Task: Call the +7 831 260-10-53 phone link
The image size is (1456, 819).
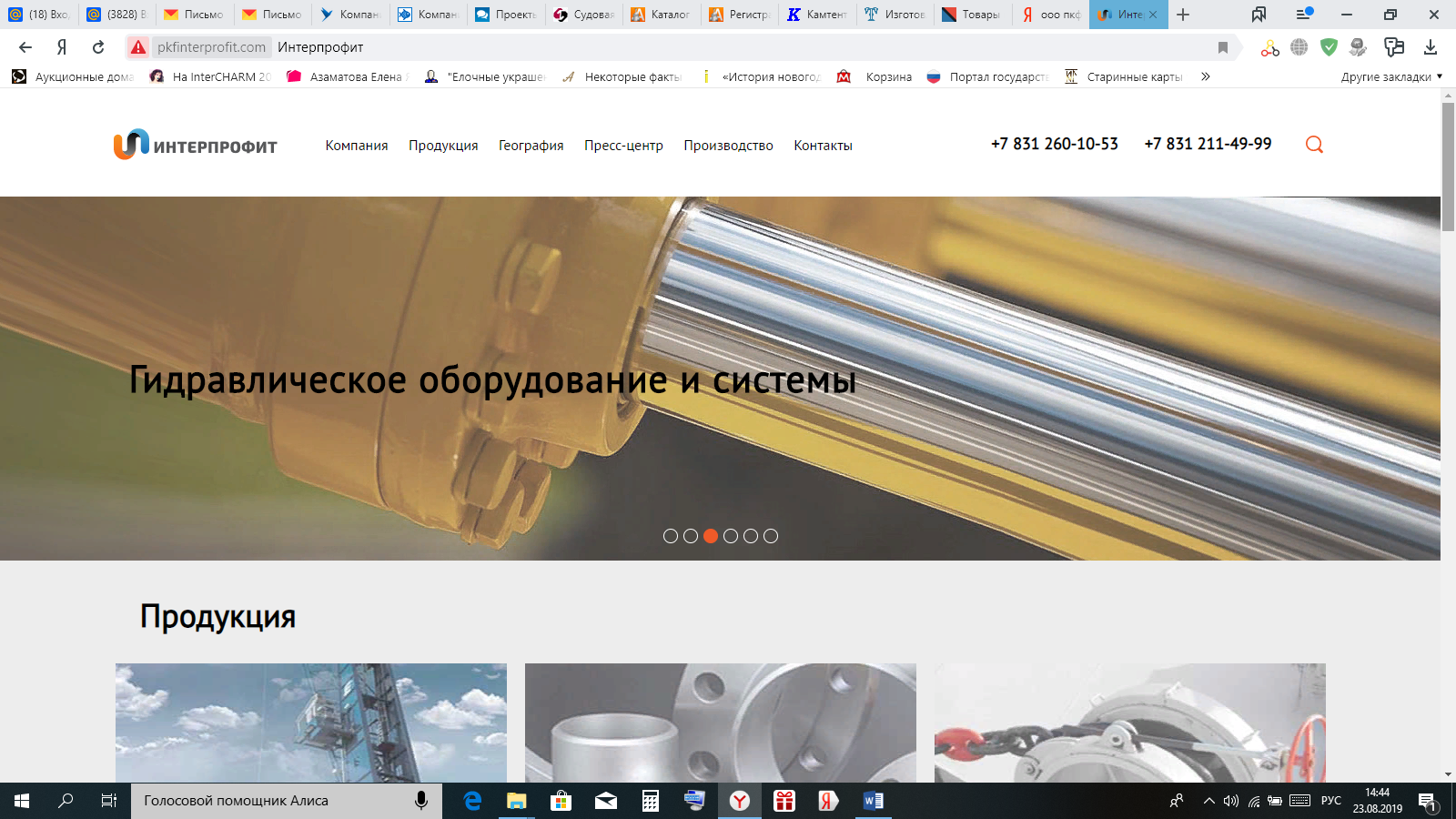Action: [1054, 144]
